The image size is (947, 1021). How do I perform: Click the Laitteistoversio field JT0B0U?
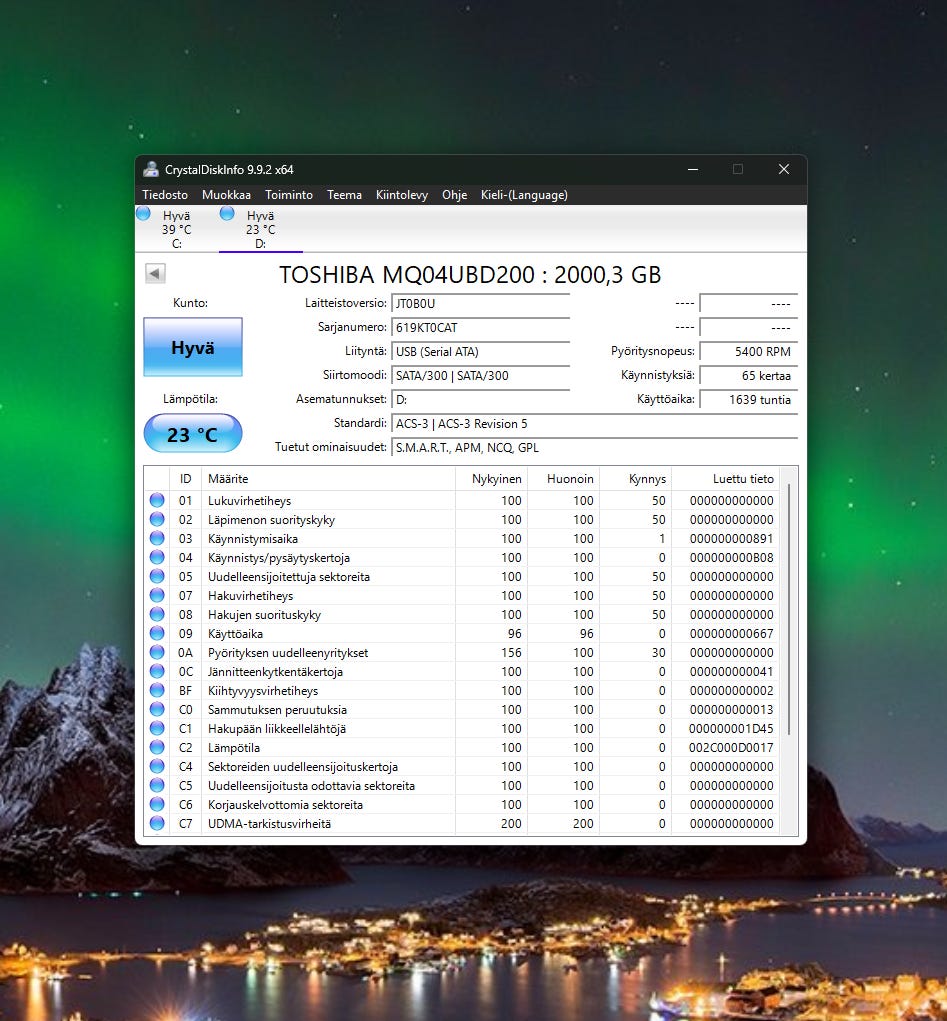point(481,303)
